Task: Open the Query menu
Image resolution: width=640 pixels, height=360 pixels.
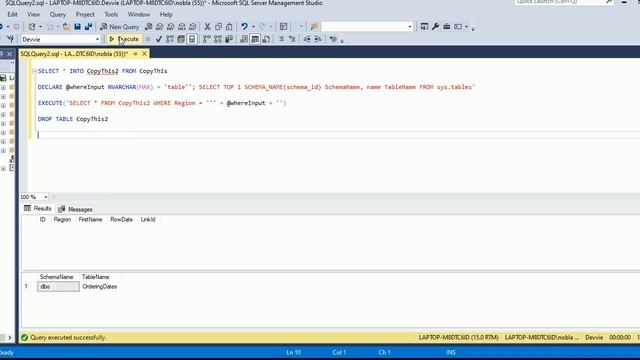Action: point(58,14)
